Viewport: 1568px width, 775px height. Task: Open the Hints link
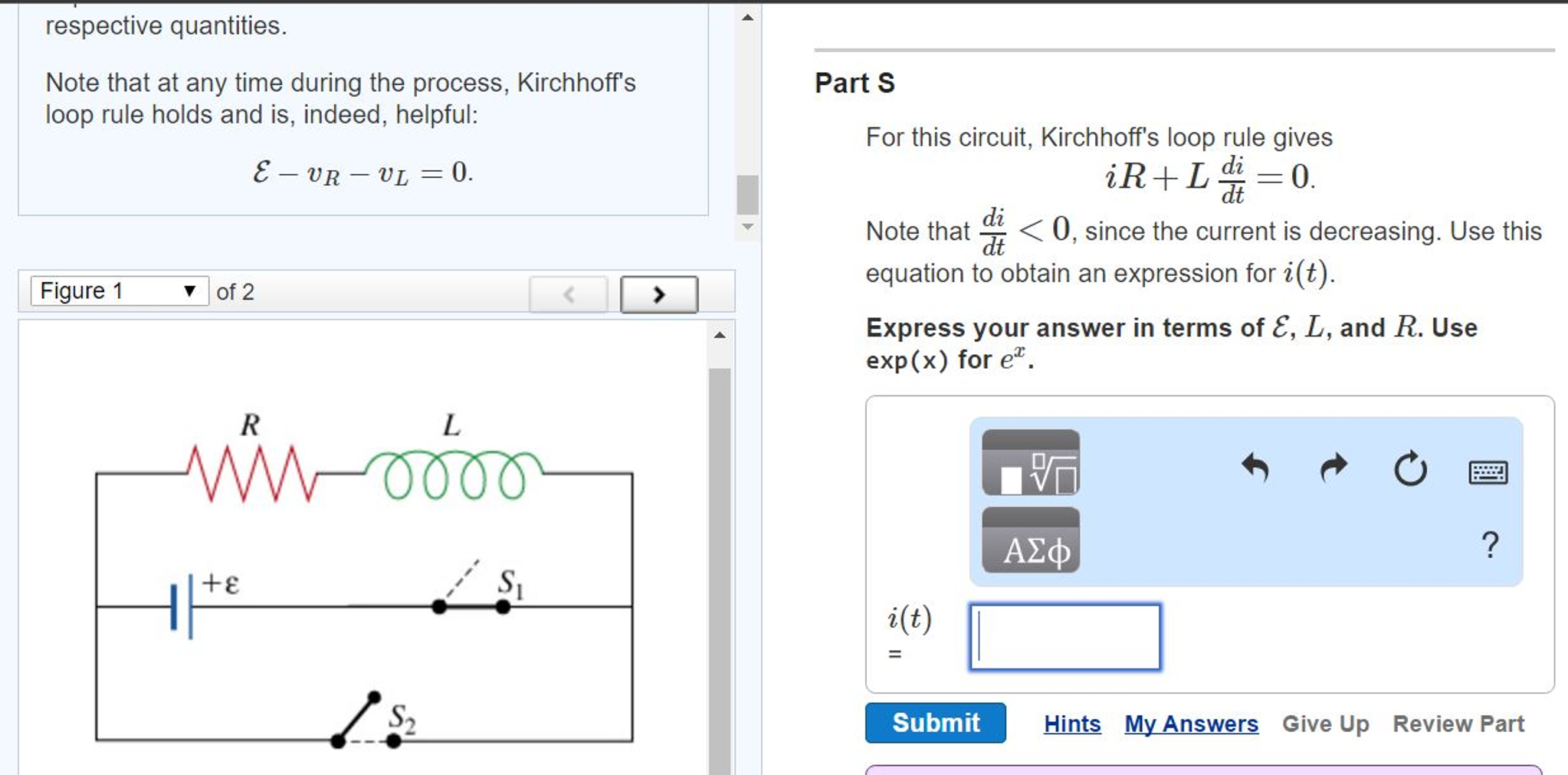tap(1071, 724)
